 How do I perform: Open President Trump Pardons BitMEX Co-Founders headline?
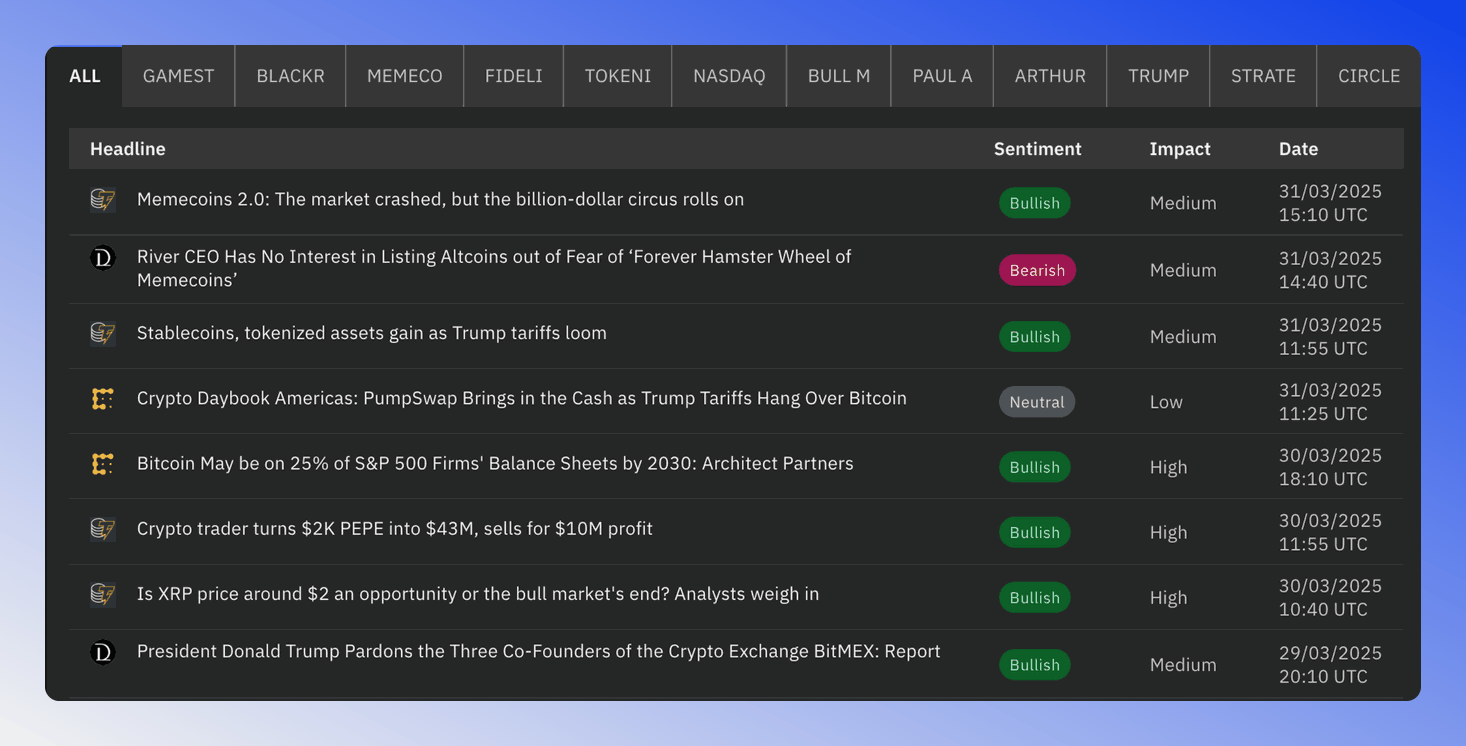pos(538,651)
